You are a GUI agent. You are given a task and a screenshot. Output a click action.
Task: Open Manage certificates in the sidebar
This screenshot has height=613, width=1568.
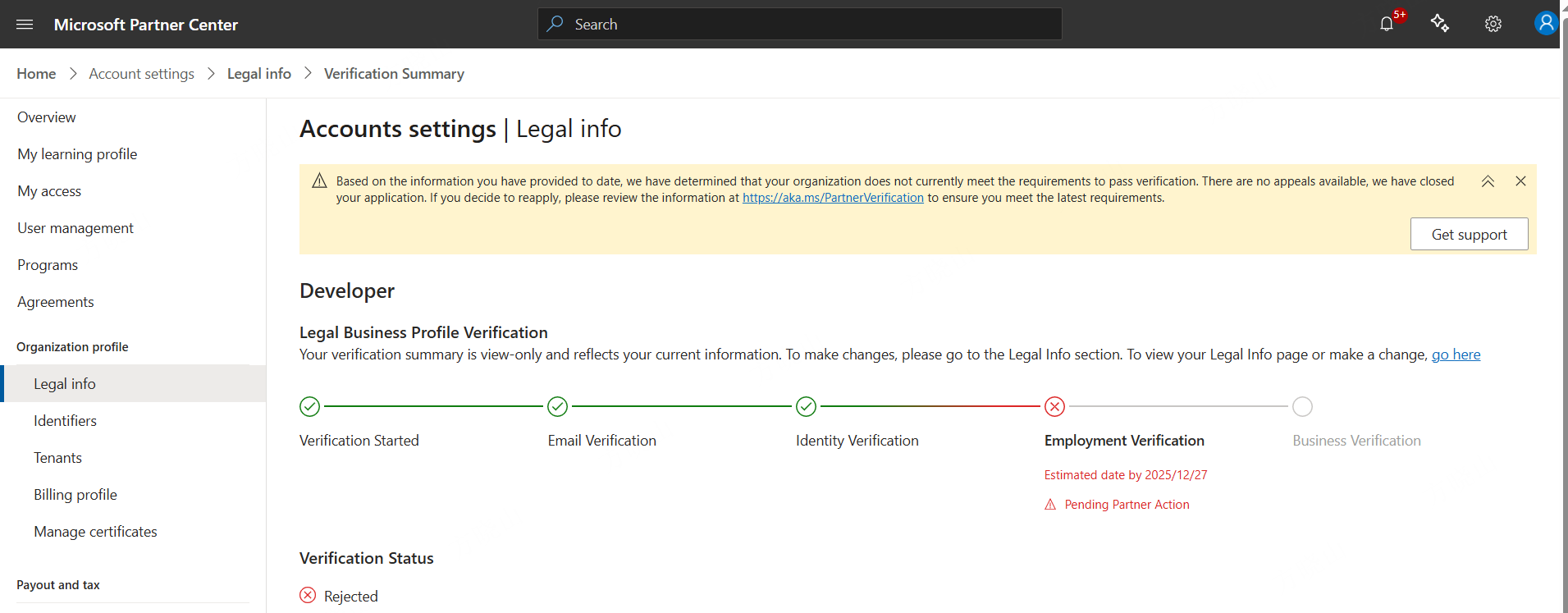[x=95, y=532]
